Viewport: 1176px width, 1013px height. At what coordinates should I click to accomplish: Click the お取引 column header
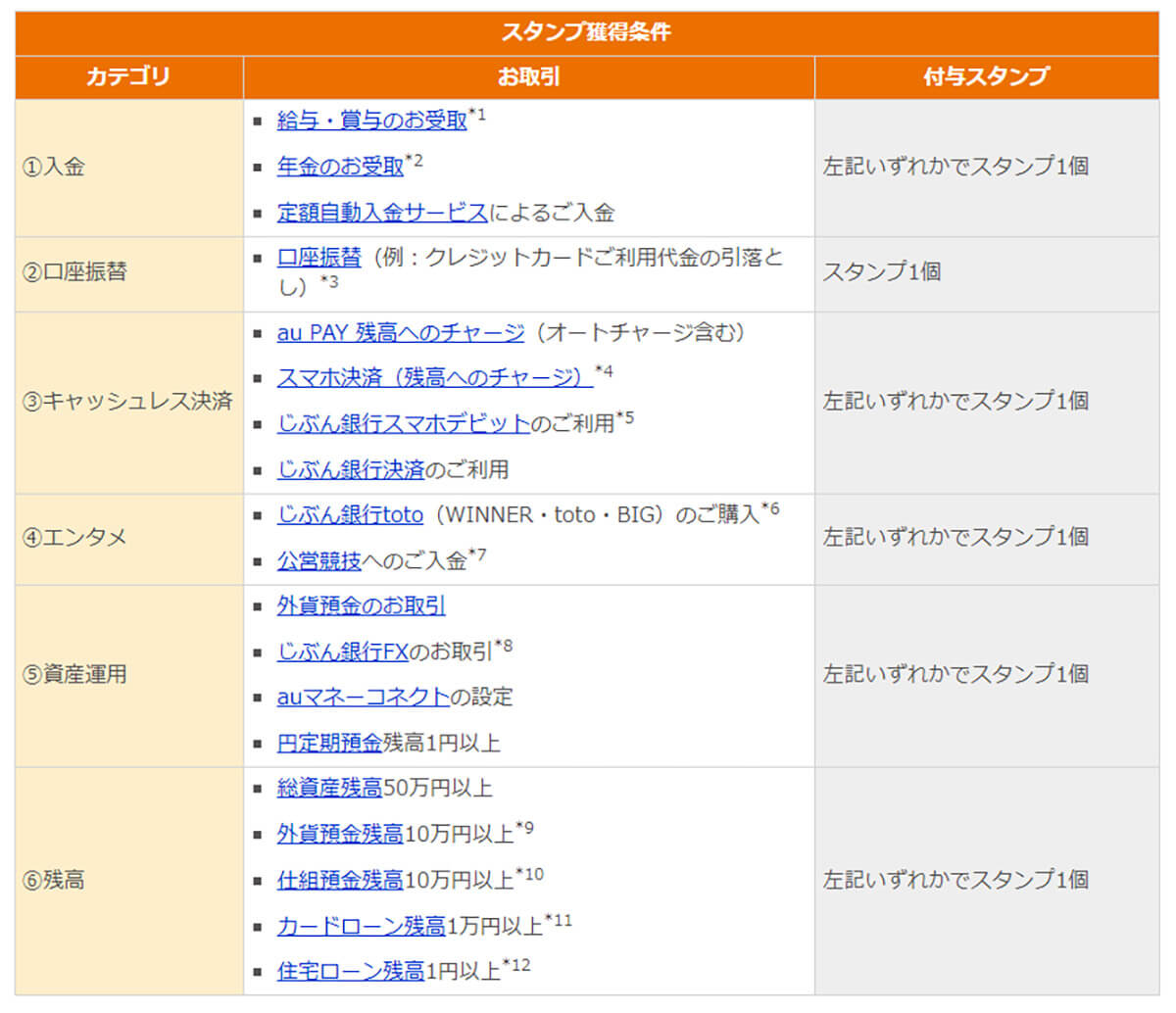[529, 76]
